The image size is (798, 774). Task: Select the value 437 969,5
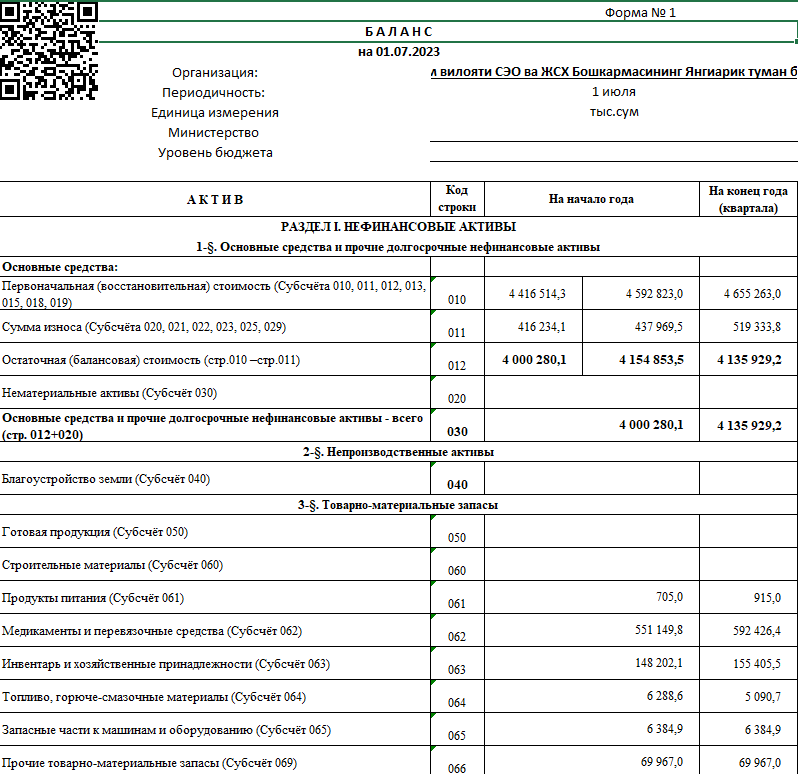pyautogui.click(x=659, y=327)
